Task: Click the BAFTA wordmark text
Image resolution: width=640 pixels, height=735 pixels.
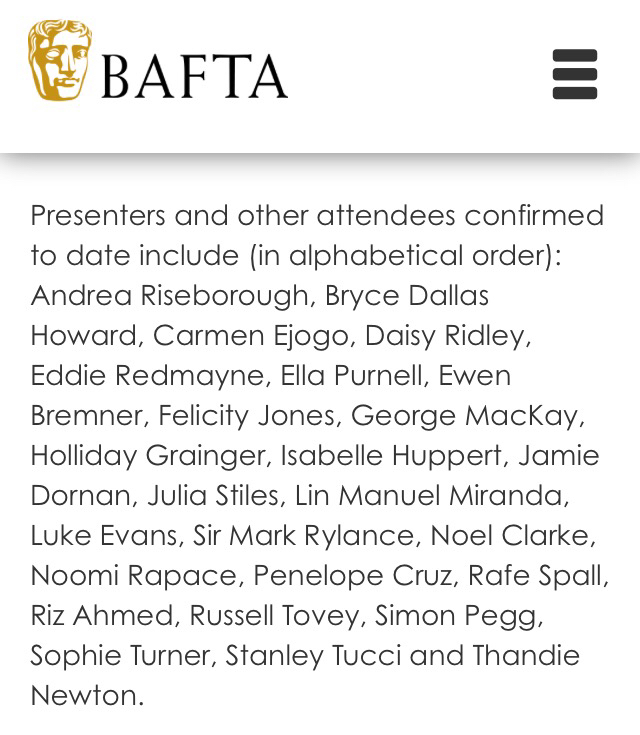Action: coord(194,76)
